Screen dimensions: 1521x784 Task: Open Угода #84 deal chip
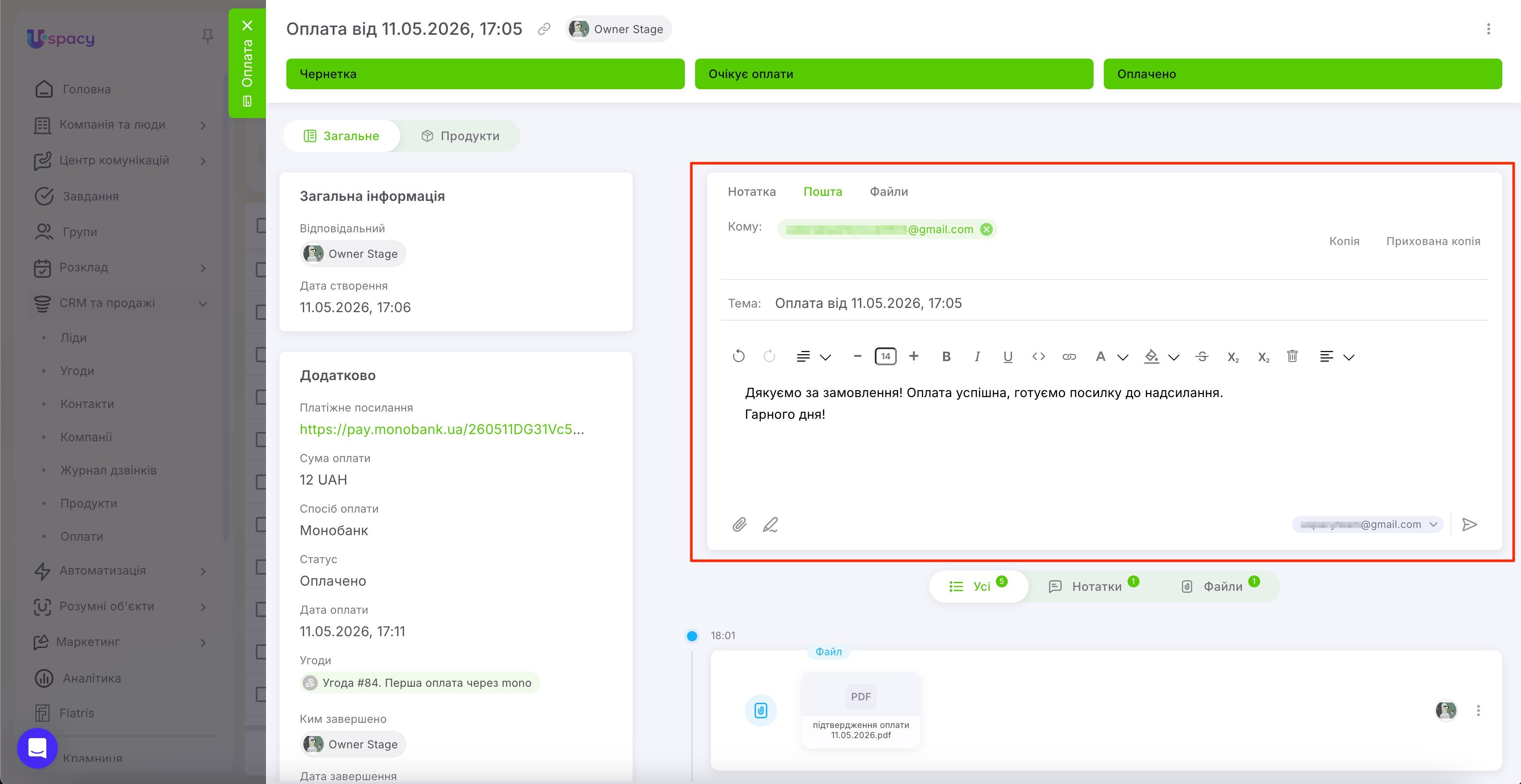[x=420, y=682]
